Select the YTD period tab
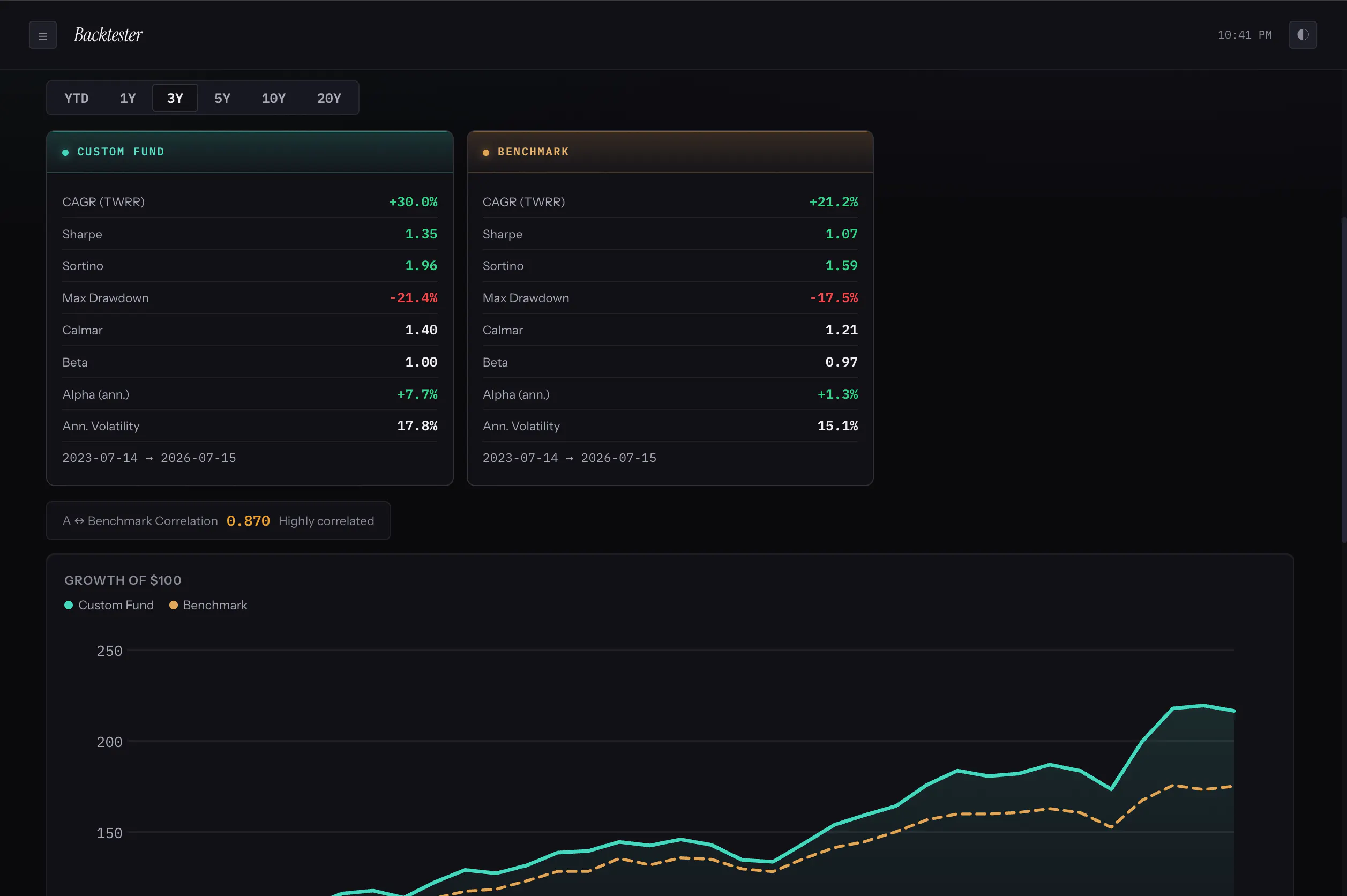This screenshot has width=1347, height=896. point(77,98)
